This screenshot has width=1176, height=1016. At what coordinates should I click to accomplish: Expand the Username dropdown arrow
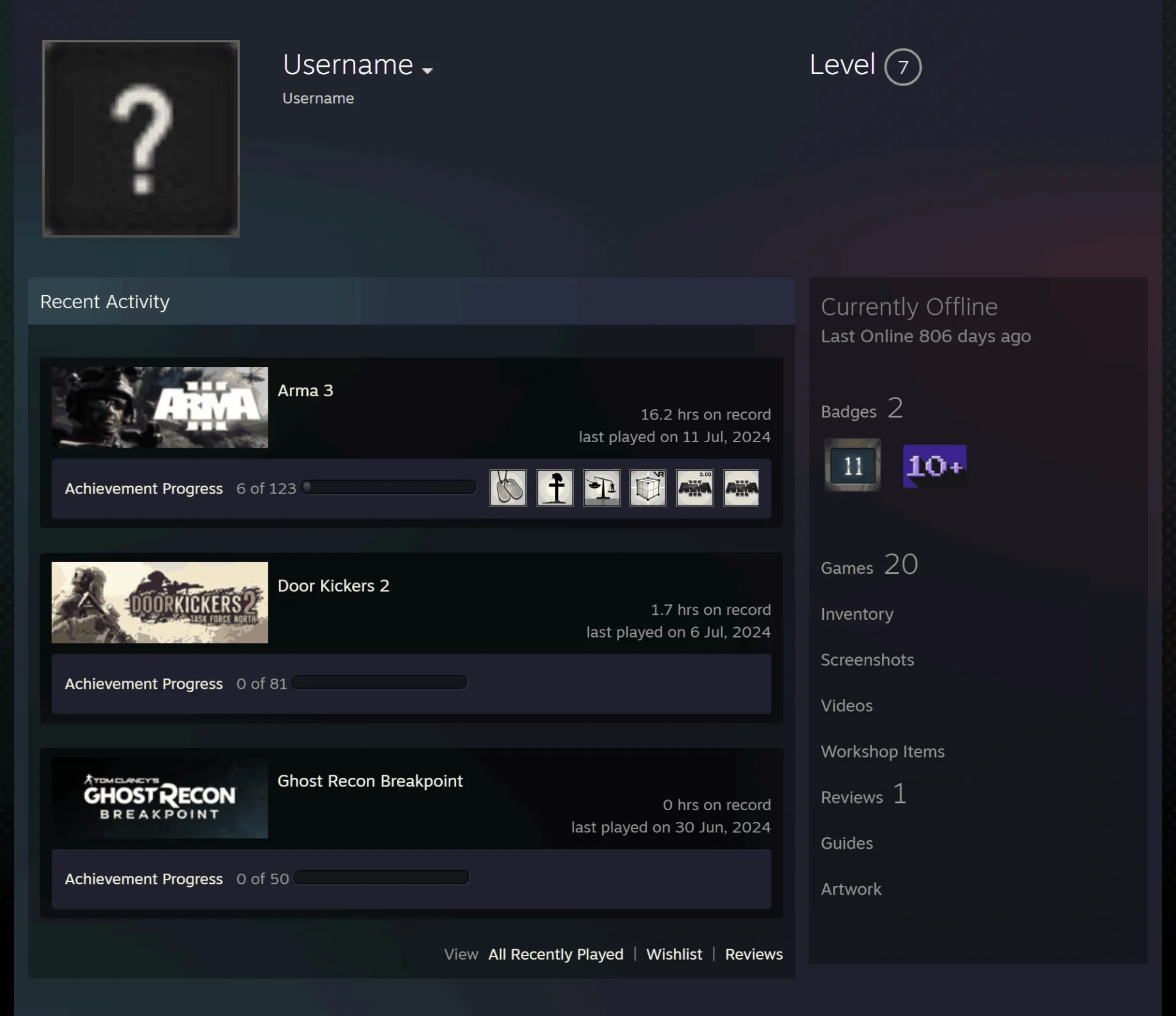click(428, 70)
